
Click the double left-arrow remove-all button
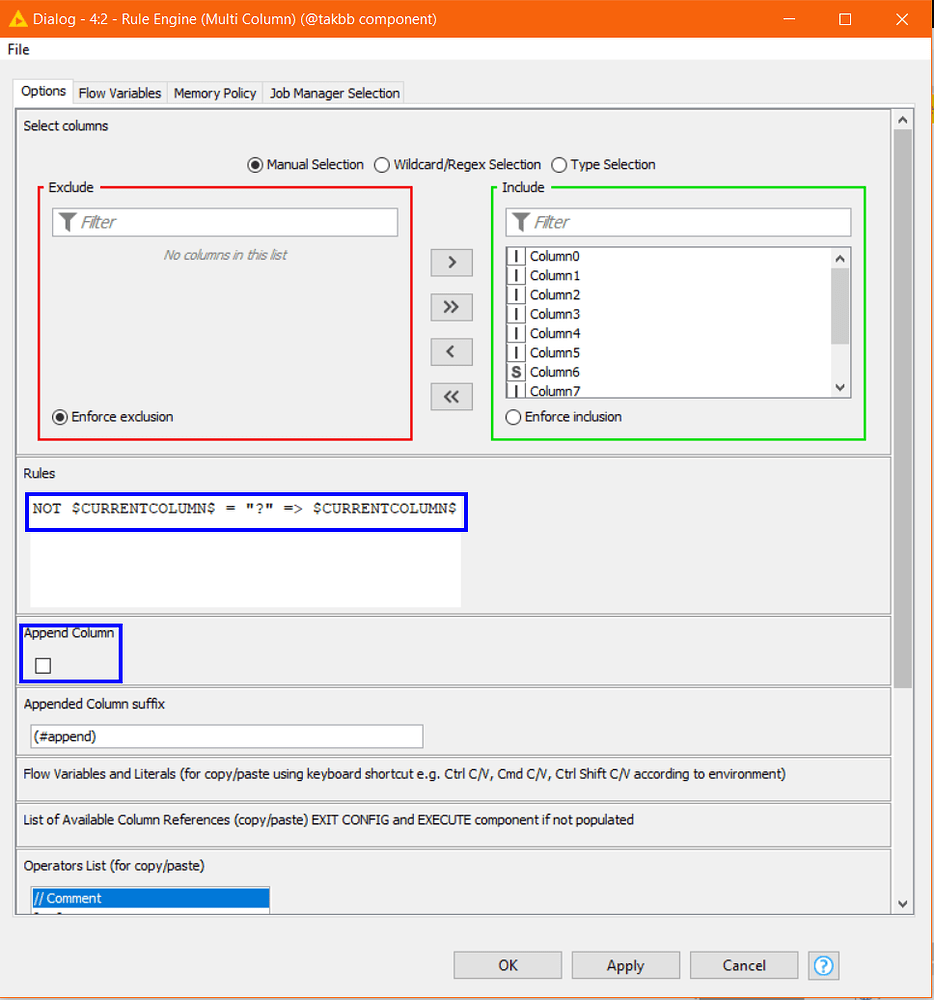[x=451, y=396]
